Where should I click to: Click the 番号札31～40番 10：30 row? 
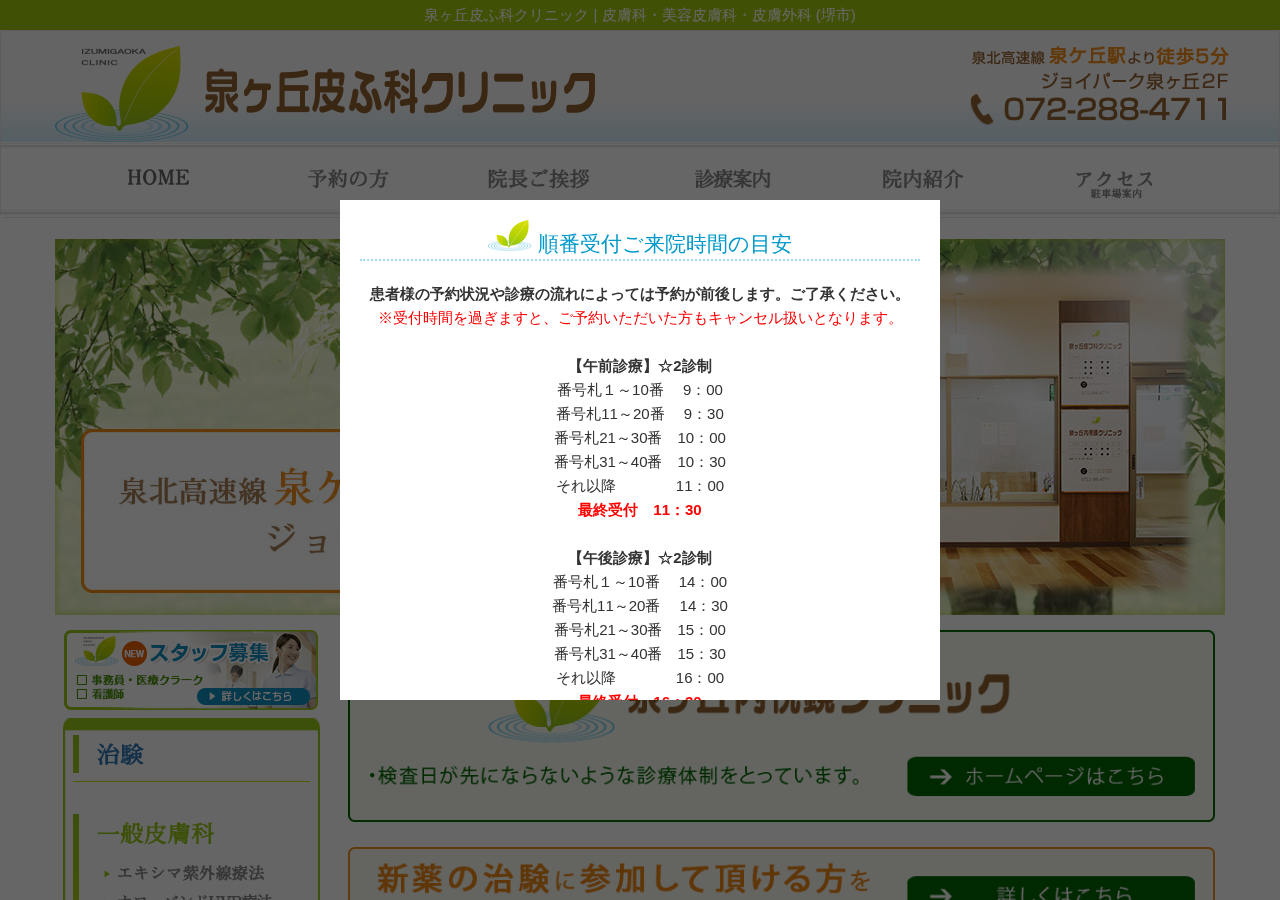coord(640,462)
